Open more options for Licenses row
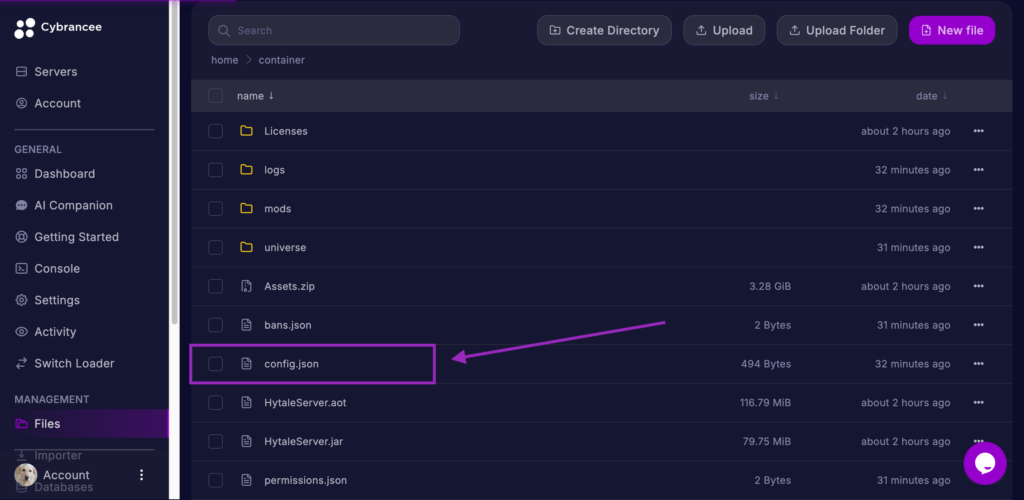The image size is (1024, 500). point(978,131)
